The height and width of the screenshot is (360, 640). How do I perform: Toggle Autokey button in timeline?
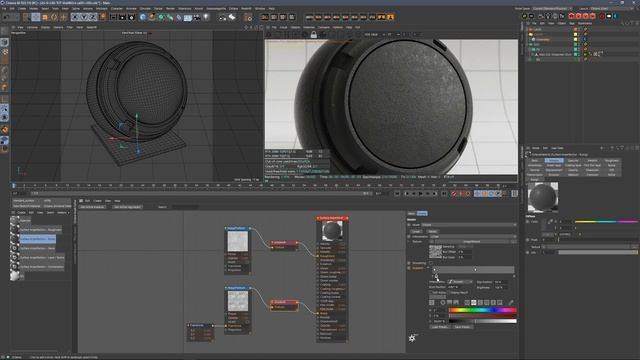point(461,193)
